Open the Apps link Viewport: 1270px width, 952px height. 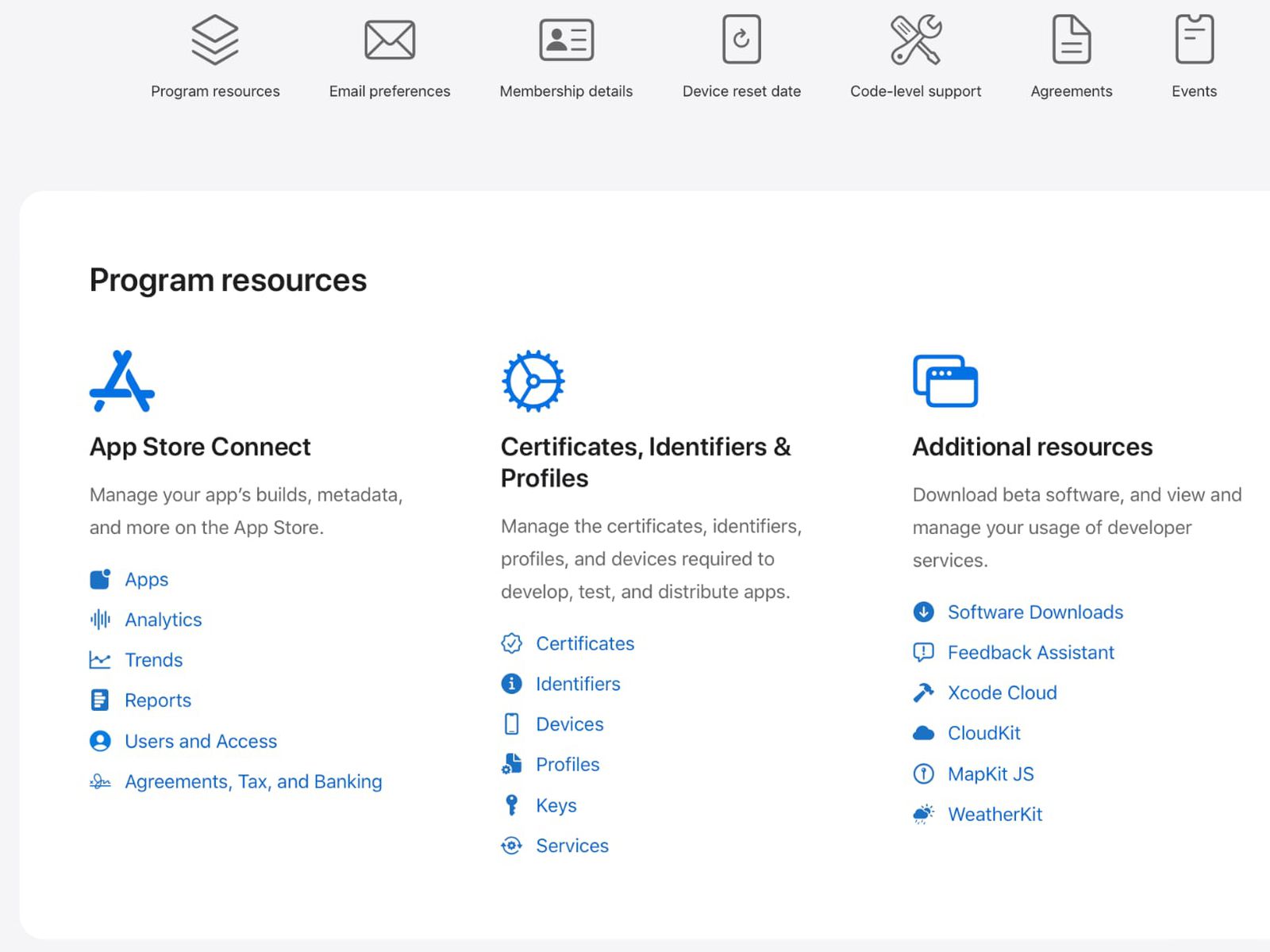click(146, 579)
